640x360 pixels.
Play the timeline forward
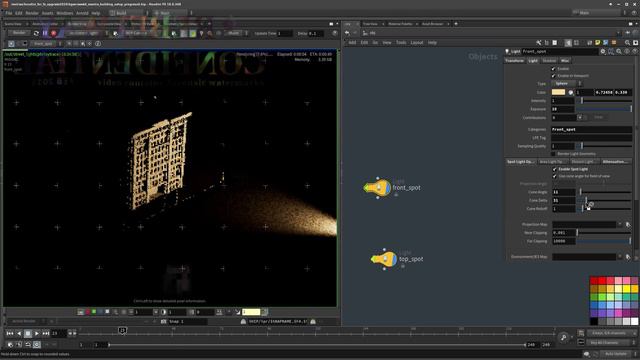point(37,333)
